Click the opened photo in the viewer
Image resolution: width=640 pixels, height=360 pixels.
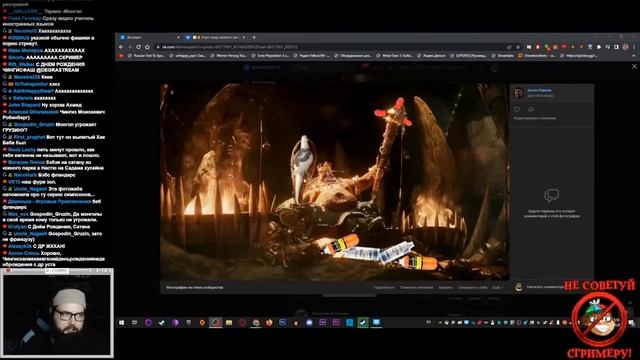tap(334, 182)
